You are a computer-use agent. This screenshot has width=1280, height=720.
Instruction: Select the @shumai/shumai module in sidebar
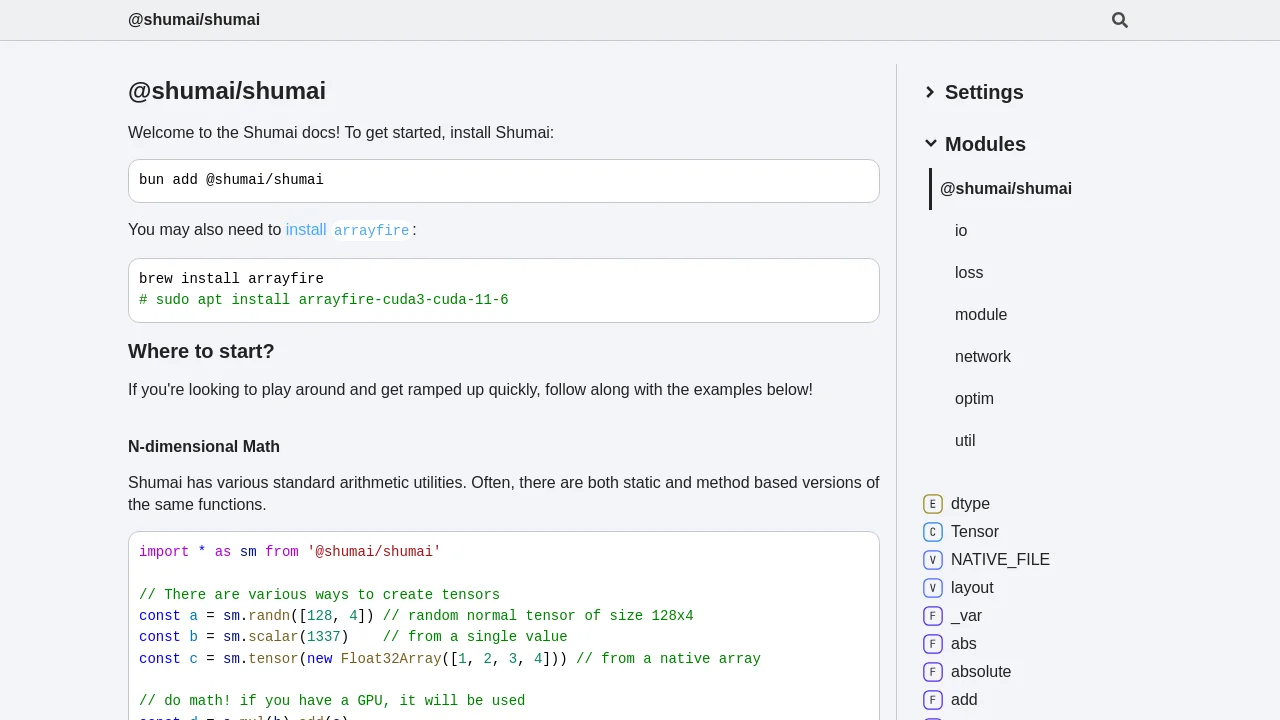(1006, 189)
